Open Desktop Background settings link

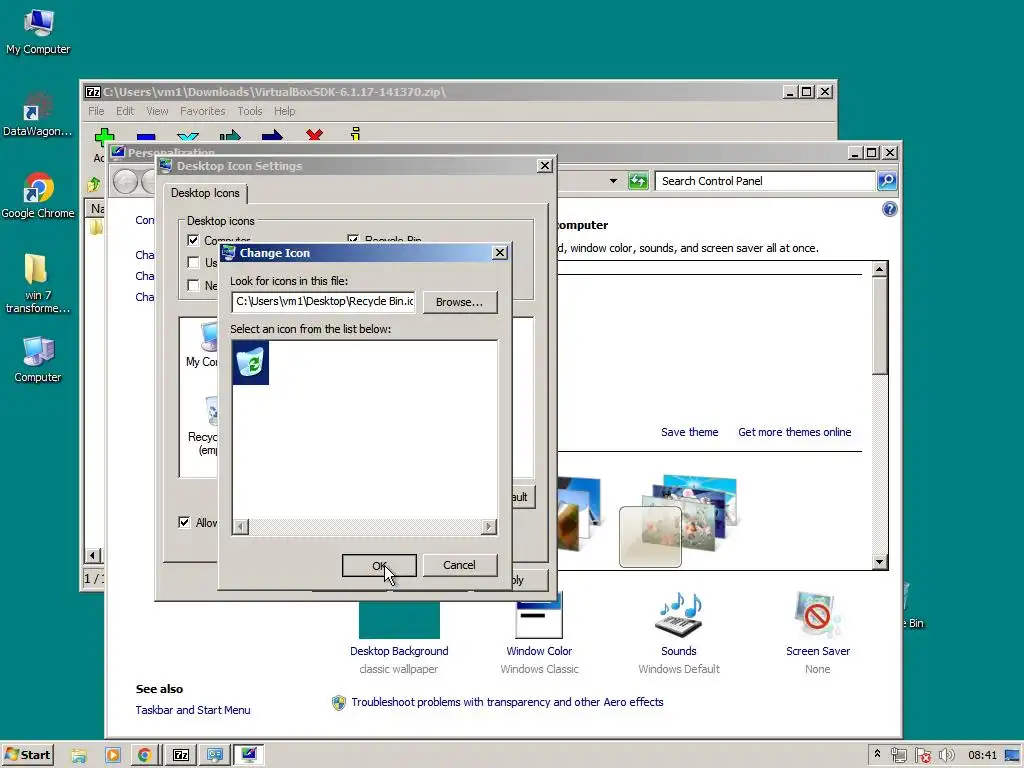[399, 651]
